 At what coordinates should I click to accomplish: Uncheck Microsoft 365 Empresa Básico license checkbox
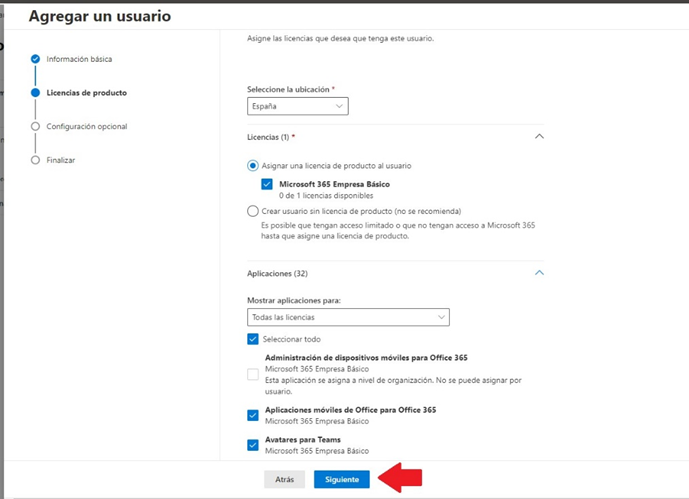pyautogui.click(x=267, y=184)
